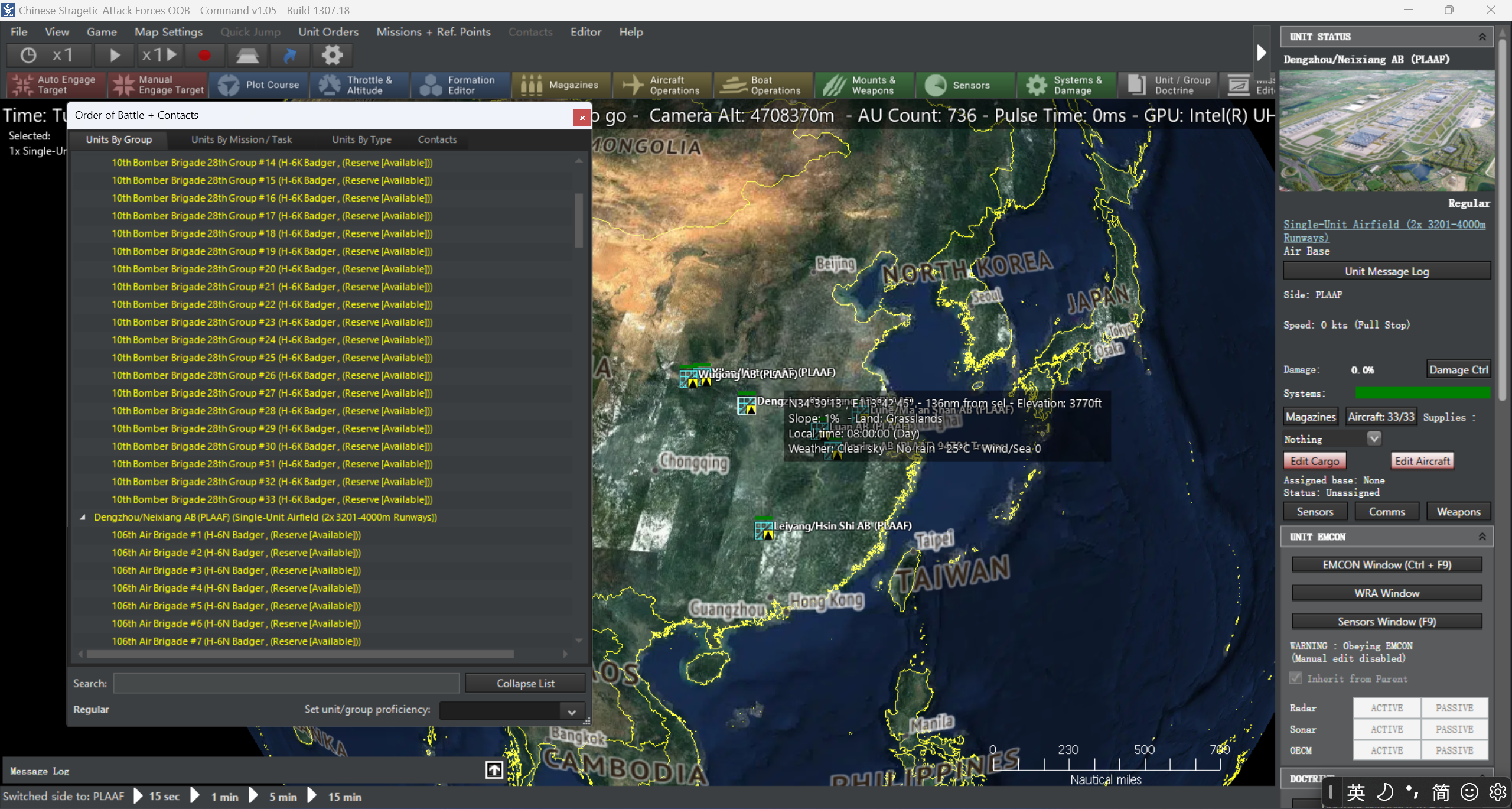The height and width of the screenshot is (809, 1512).
Task: Advance time by 15 sec
Action: (157, 797)
